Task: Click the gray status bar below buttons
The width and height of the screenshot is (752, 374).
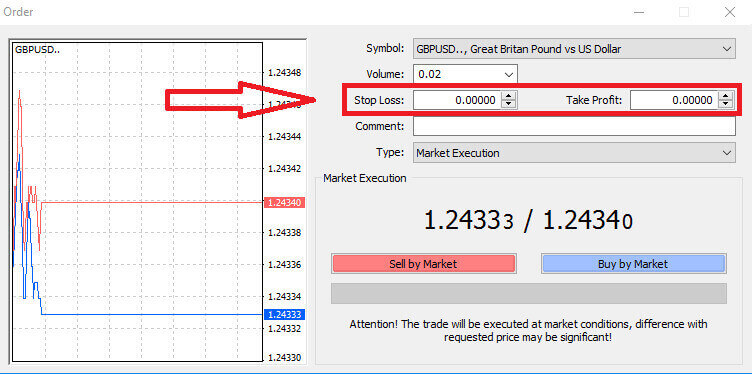Action: pos(529,293)
